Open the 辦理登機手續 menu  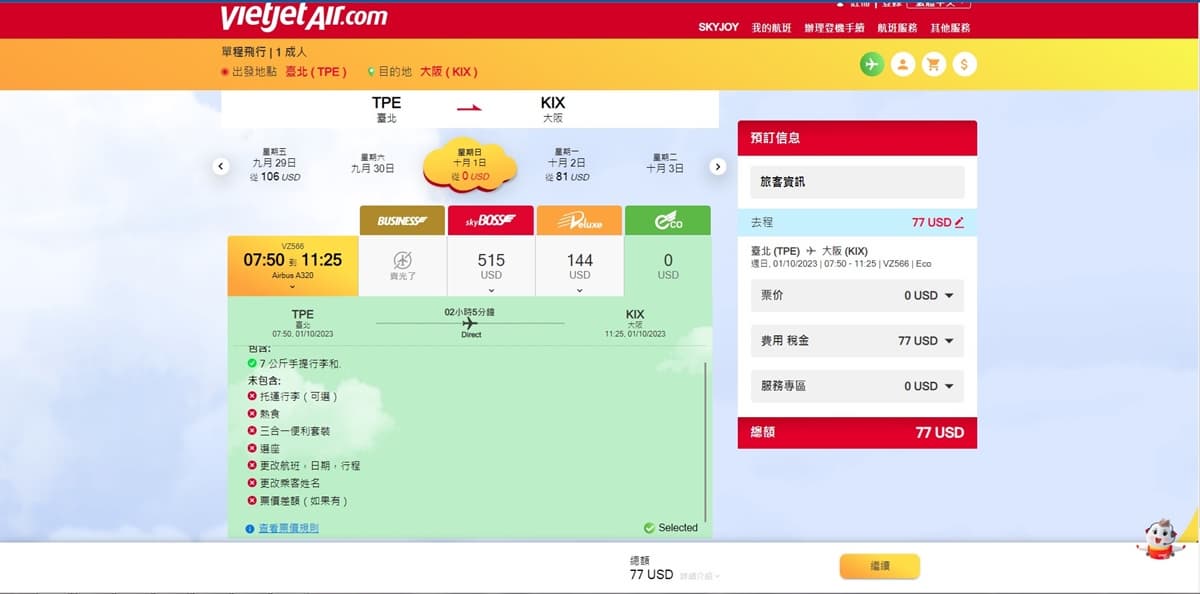[834, 28]
